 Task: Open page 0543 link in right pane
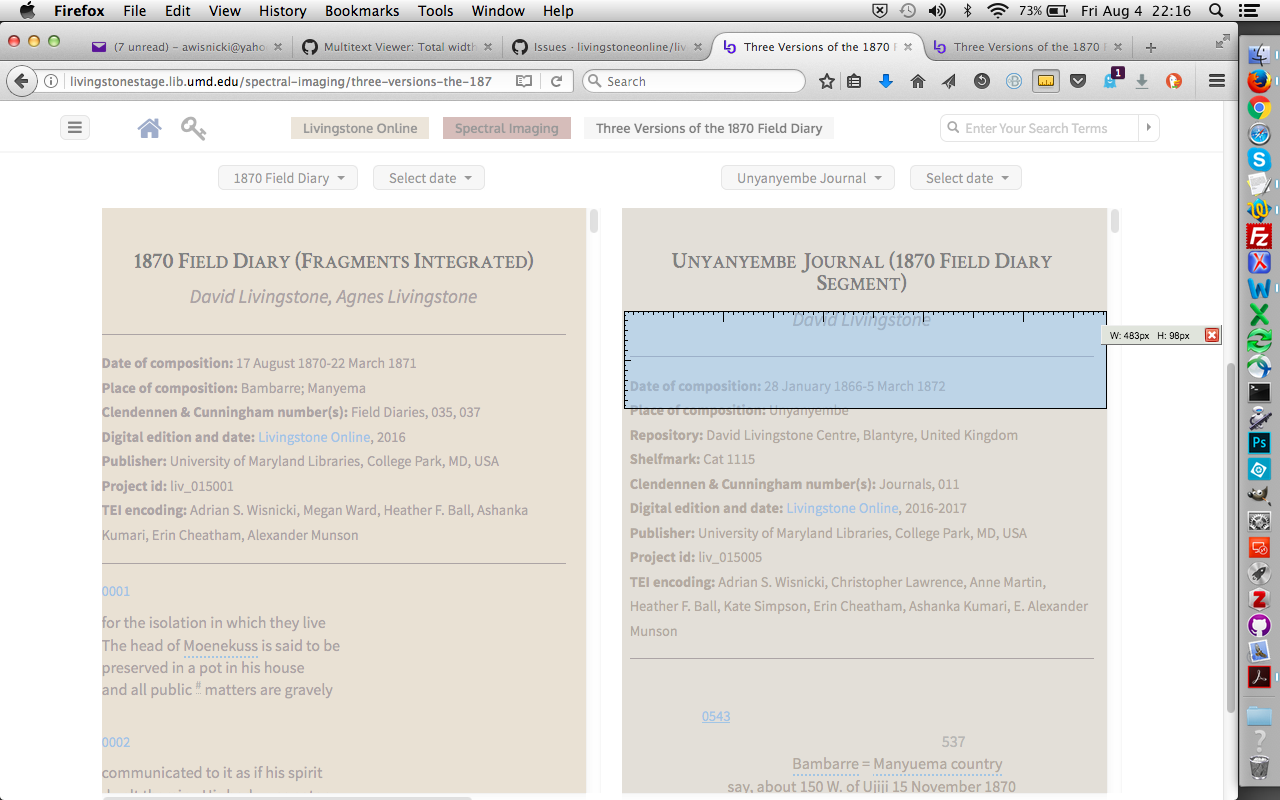point(716,716)
